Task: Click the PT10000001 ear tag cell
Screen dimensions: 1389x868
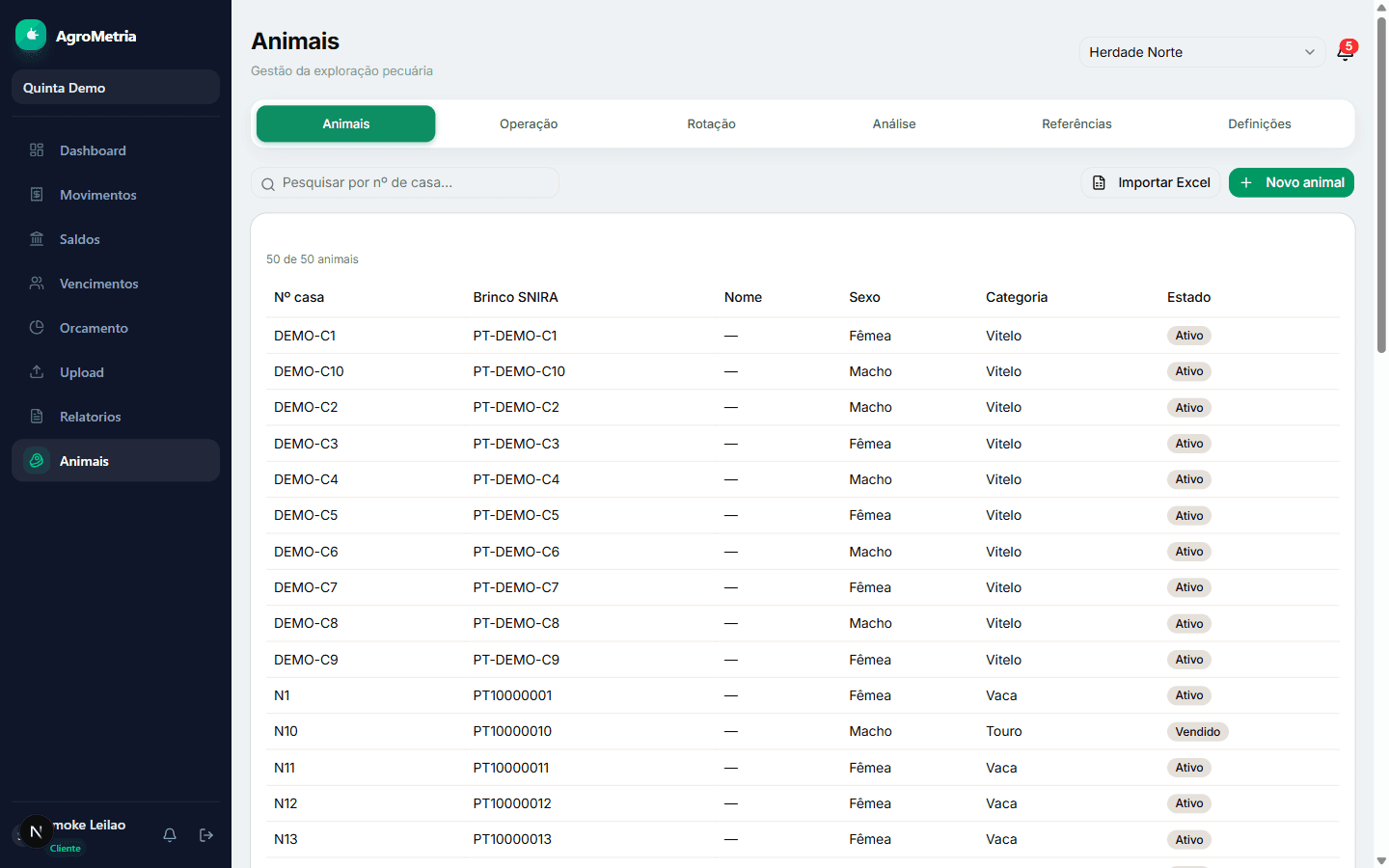Action: click(512, 695)
